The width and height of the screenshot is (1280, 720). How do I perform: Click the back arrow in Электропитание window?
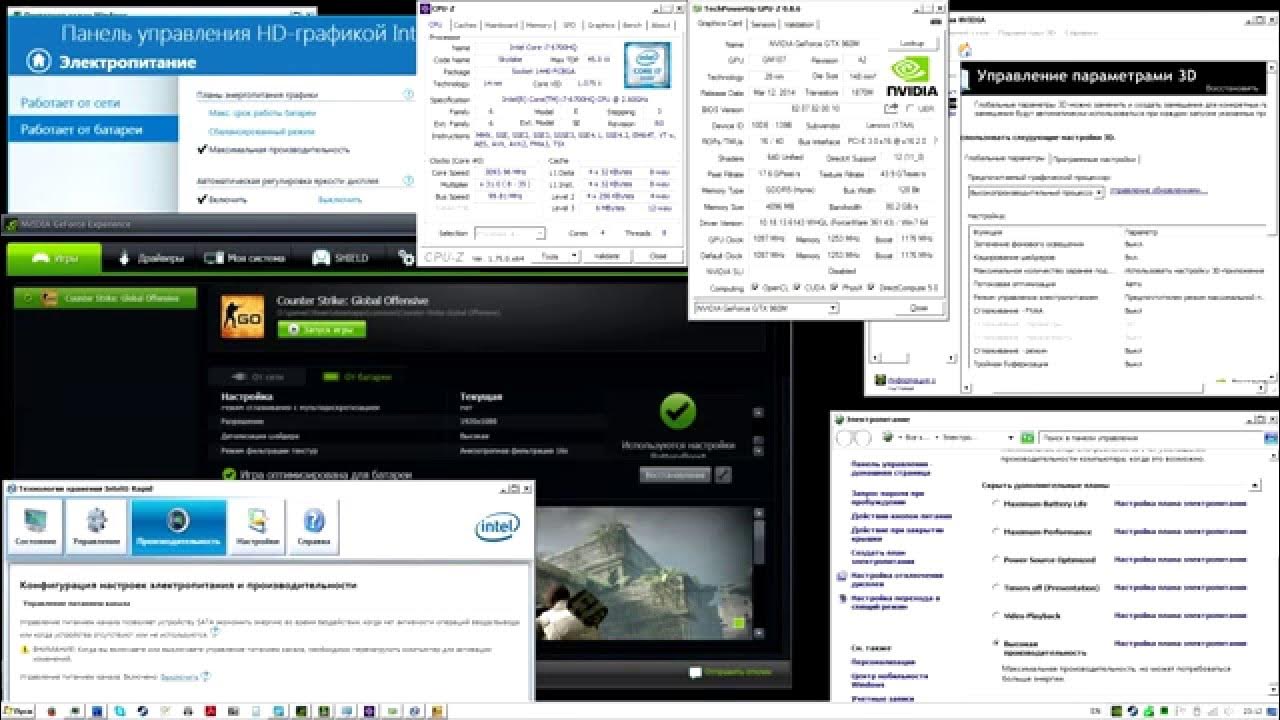pos(847,437)
